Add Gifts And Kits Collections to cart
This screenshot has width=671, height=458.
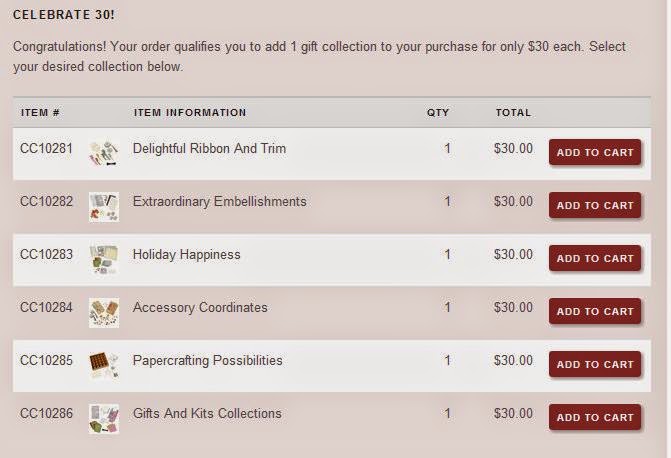(595, 417)
